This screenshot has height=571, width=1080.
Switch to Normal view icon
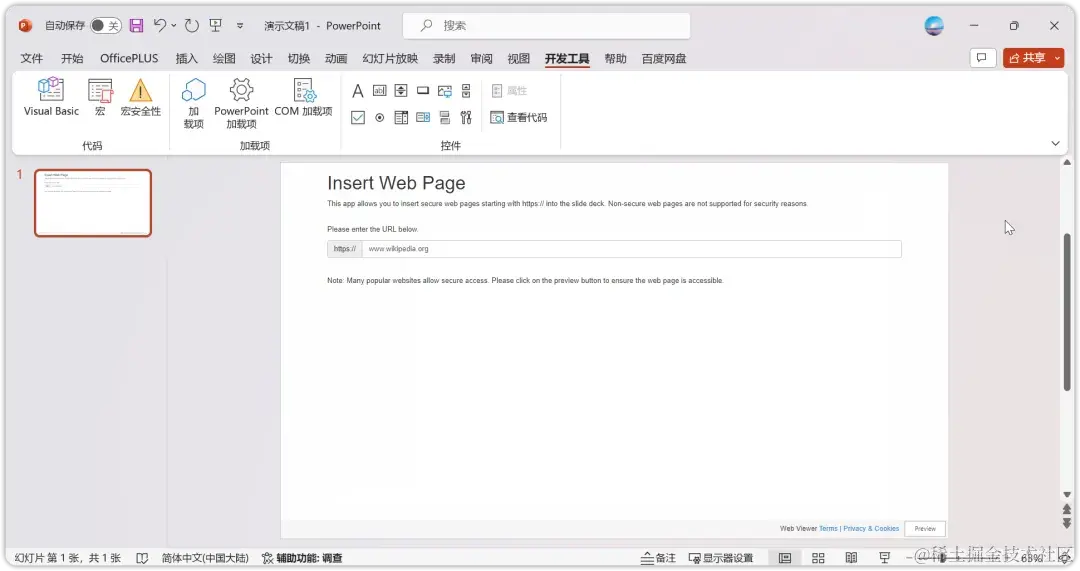click(785, 558)
